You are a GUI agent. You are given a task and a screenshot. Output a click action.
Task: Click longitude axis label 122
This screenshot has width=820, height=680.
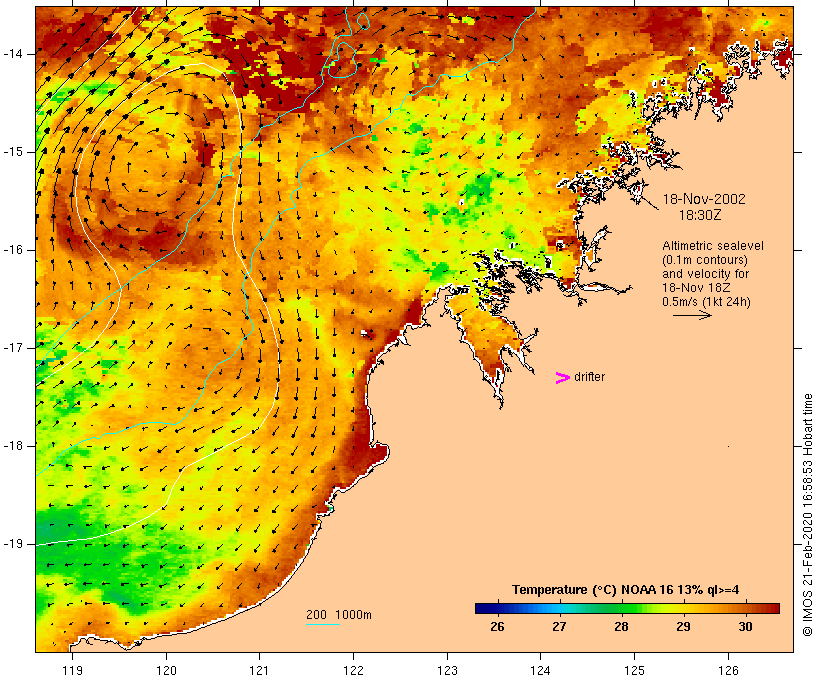(x=354, y=670)
